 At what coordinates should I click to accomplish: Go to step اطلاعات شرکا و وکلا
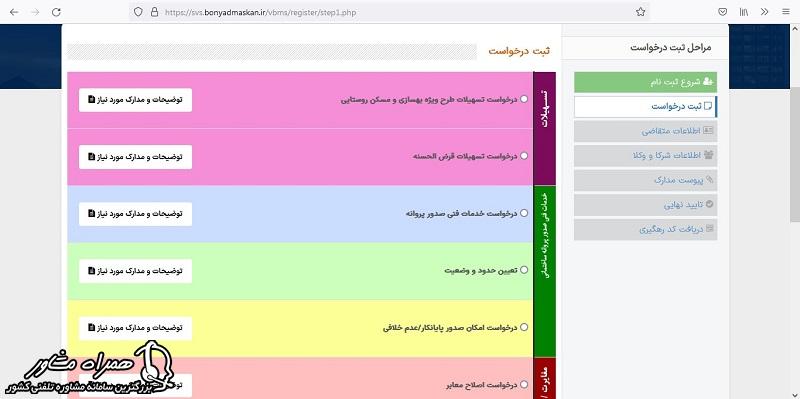pyautogui.click(x=645, y=156)
